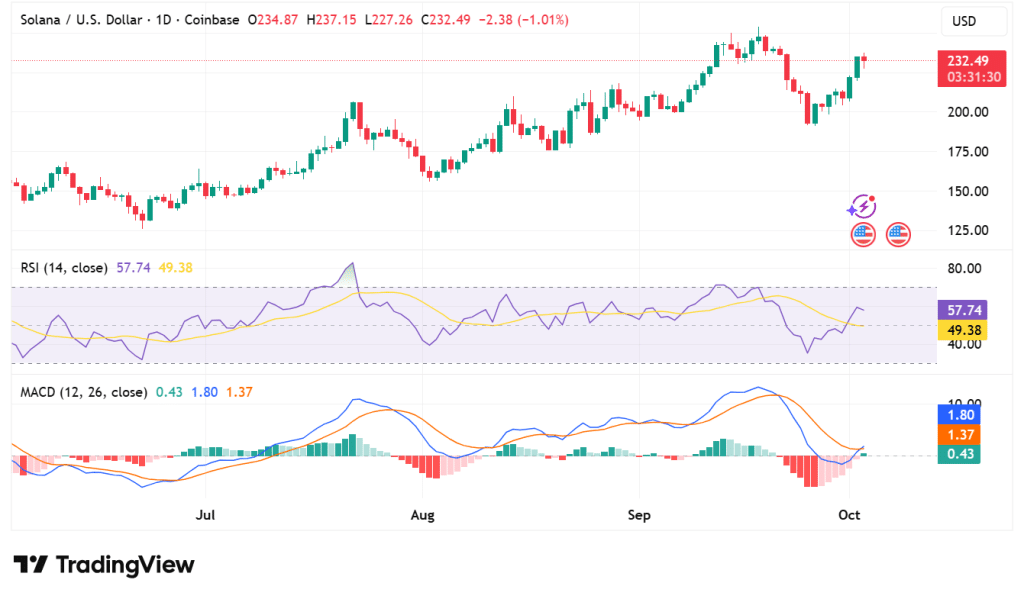
Task: Click the 200.00 price scale label
Action: click(x=968, y=112)
